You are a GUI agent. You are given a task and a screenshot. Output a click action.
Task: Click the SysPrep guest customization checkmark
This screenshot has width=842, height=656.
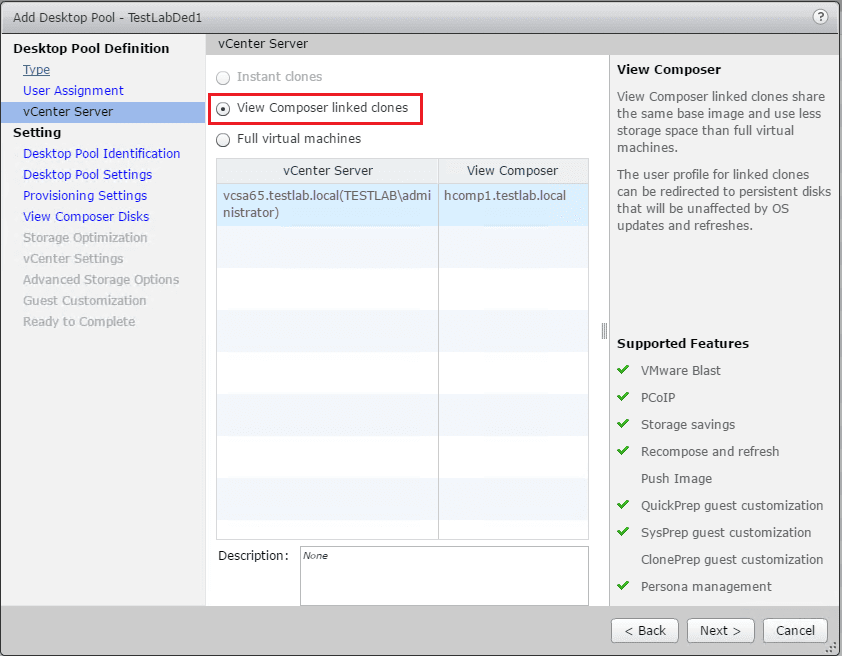pyautogui.click(x=623, y=531)
